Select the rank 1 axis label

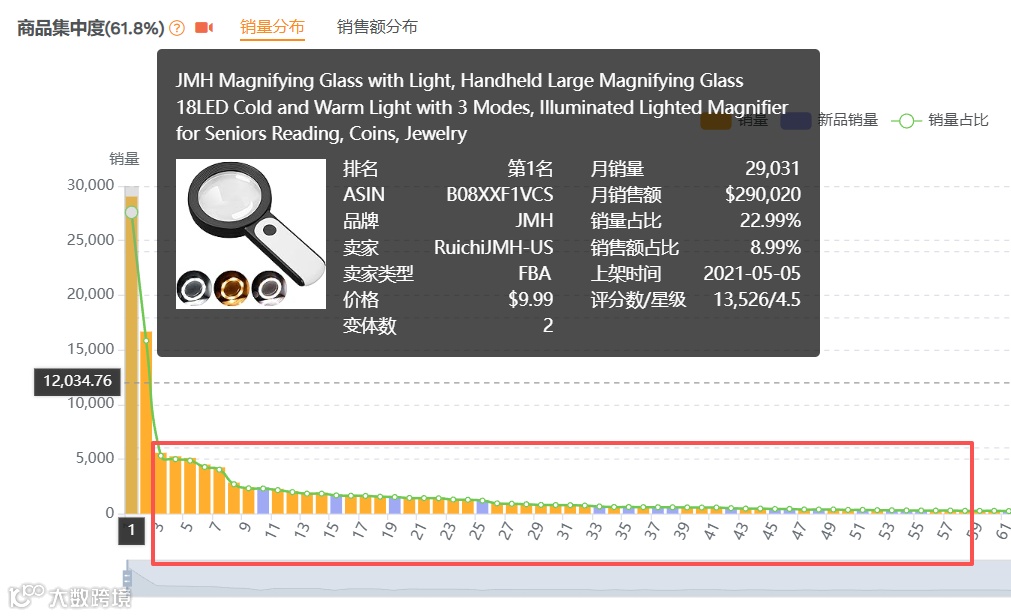click(x=132, y=530)
